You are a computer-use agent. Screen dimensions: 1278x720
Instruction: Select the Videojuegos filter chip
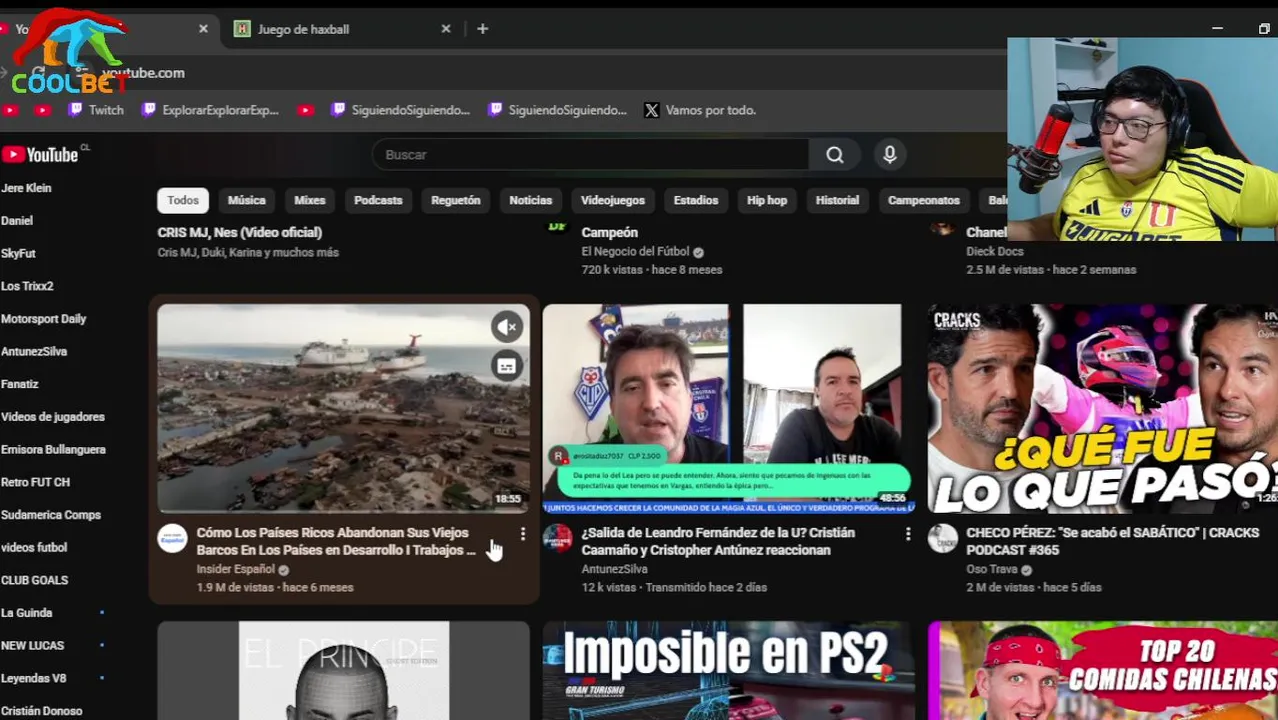pos(613,200)
